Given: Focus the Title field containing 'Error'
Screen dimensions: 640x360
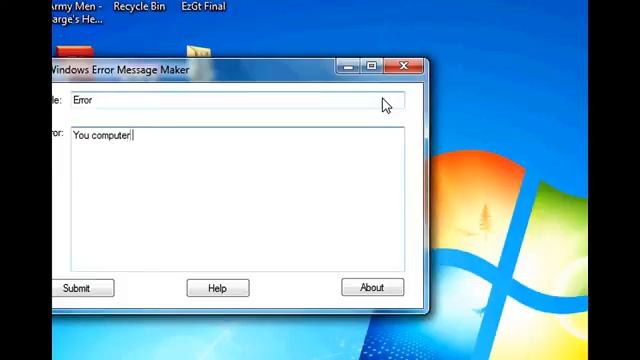Looking at the screenshot, I should [x=238, y=100].
